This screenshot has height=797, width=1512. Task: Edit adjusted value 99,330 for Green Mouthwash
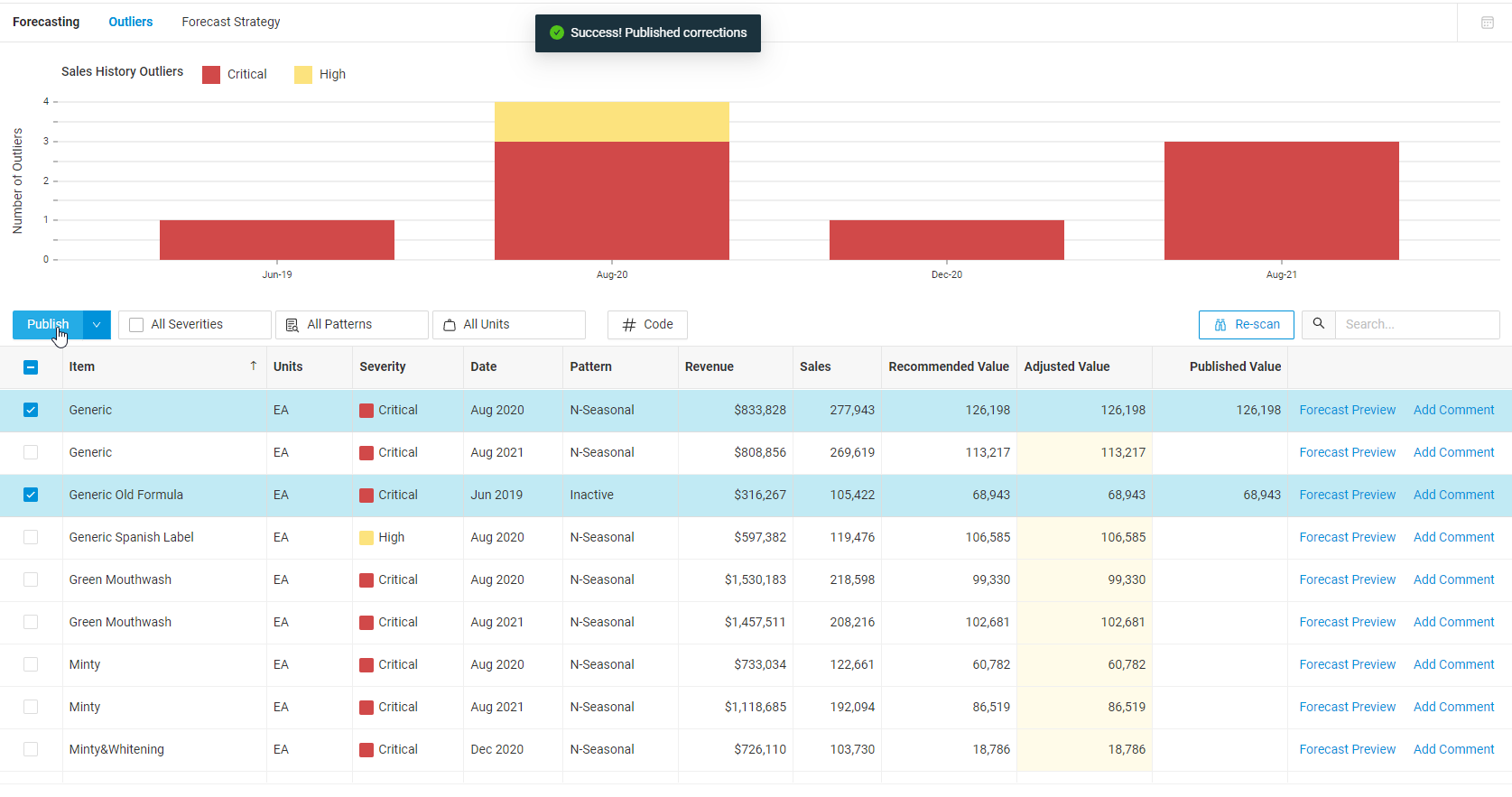coord(1085,579)
